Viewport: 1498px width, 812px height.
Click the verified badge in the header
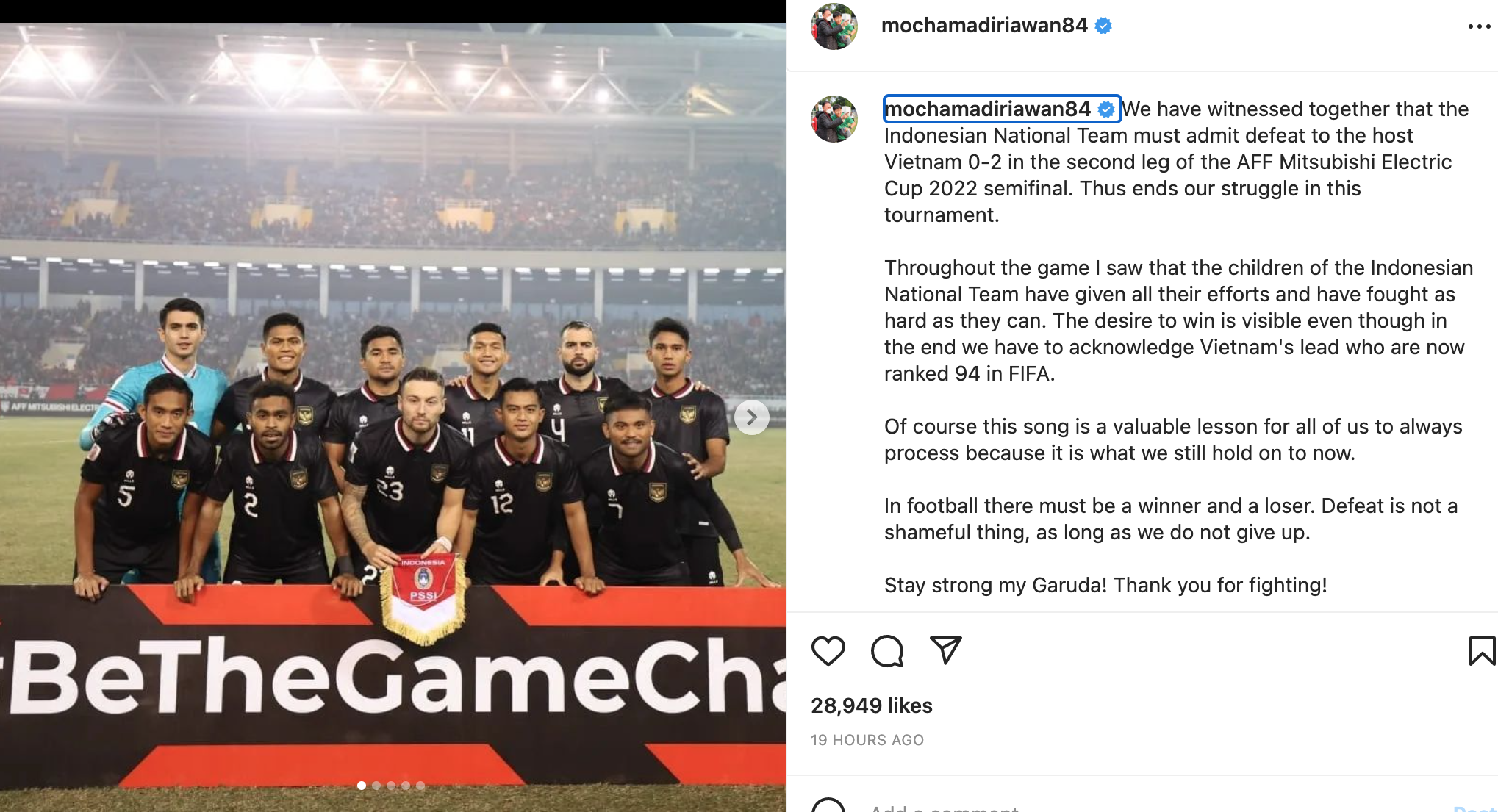1103,26
